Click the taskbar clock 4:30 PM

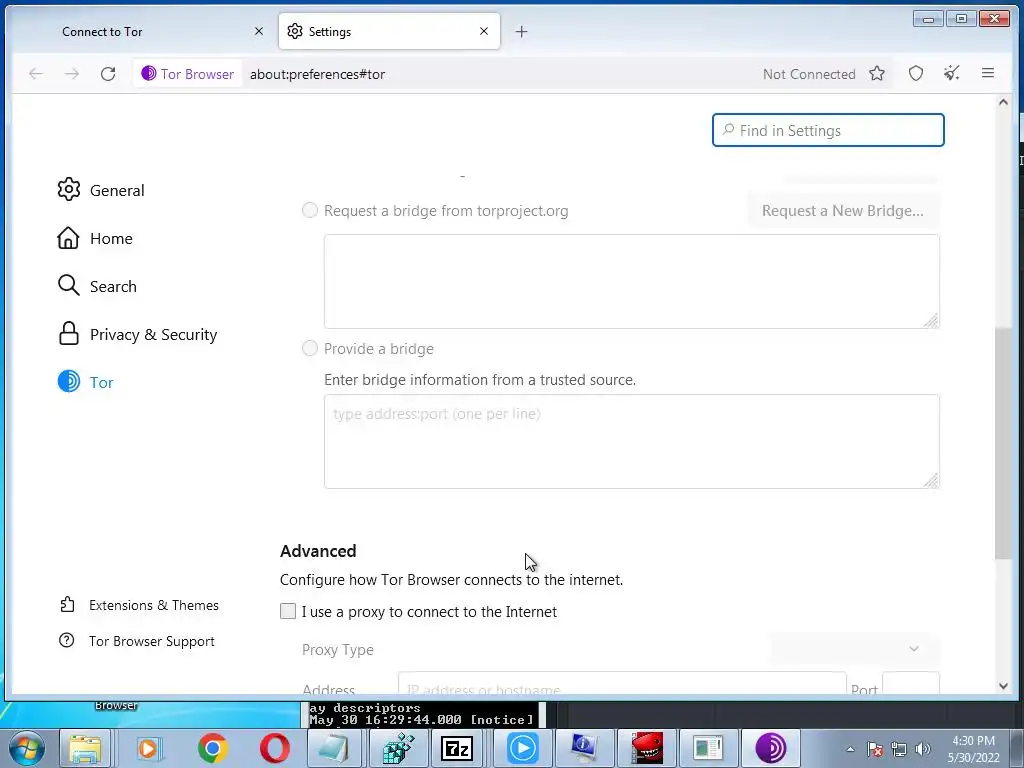pos(973,741)
